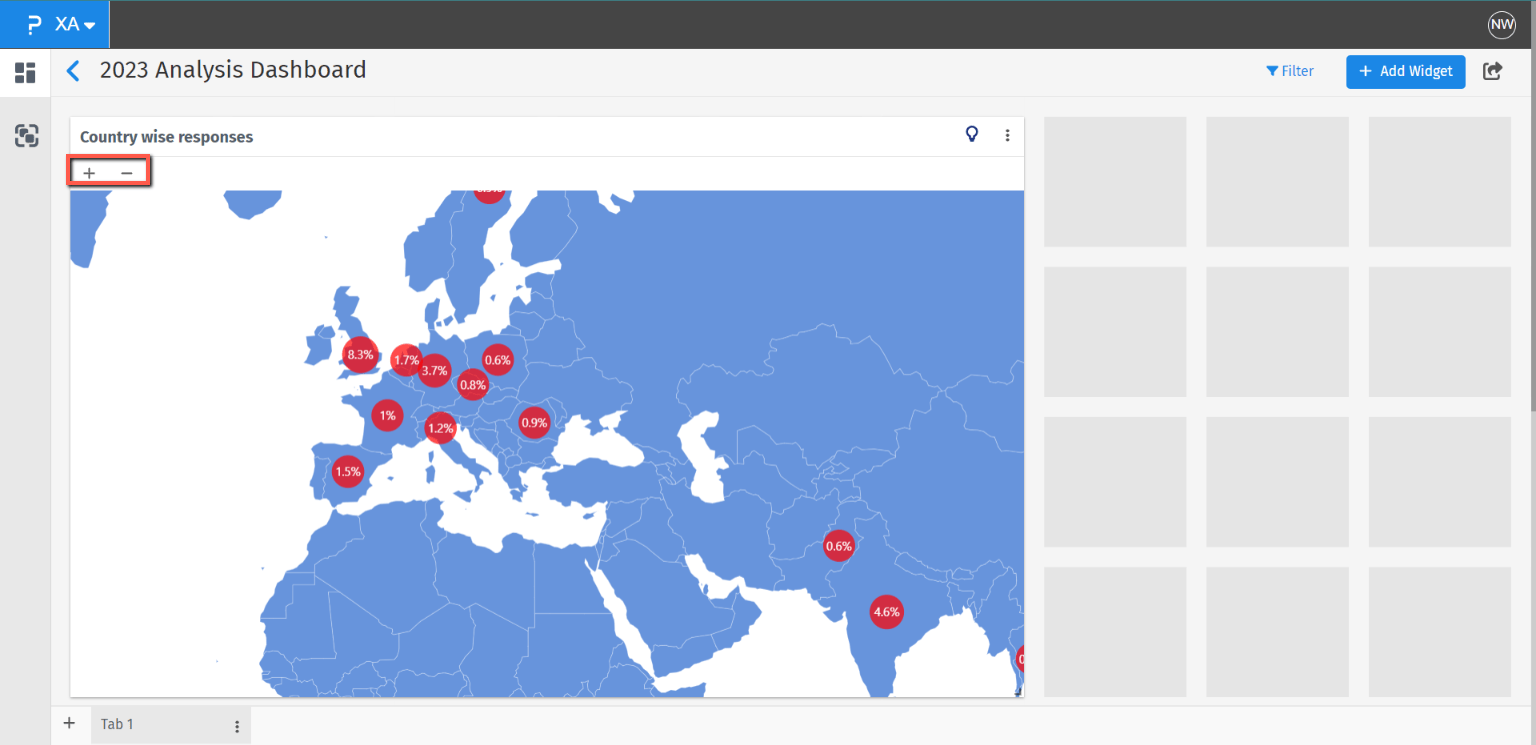
Task: Select the 1% marker over France
Action: coord(387,415)
